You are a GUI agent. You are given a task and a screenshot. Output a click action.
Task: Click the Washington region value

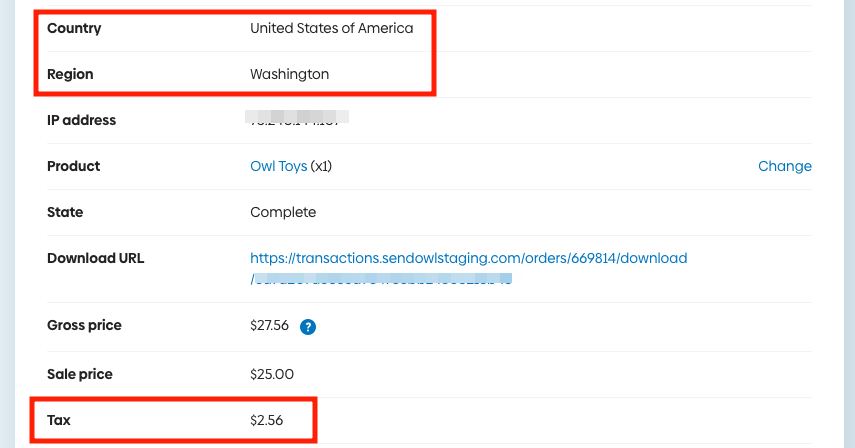289,74
